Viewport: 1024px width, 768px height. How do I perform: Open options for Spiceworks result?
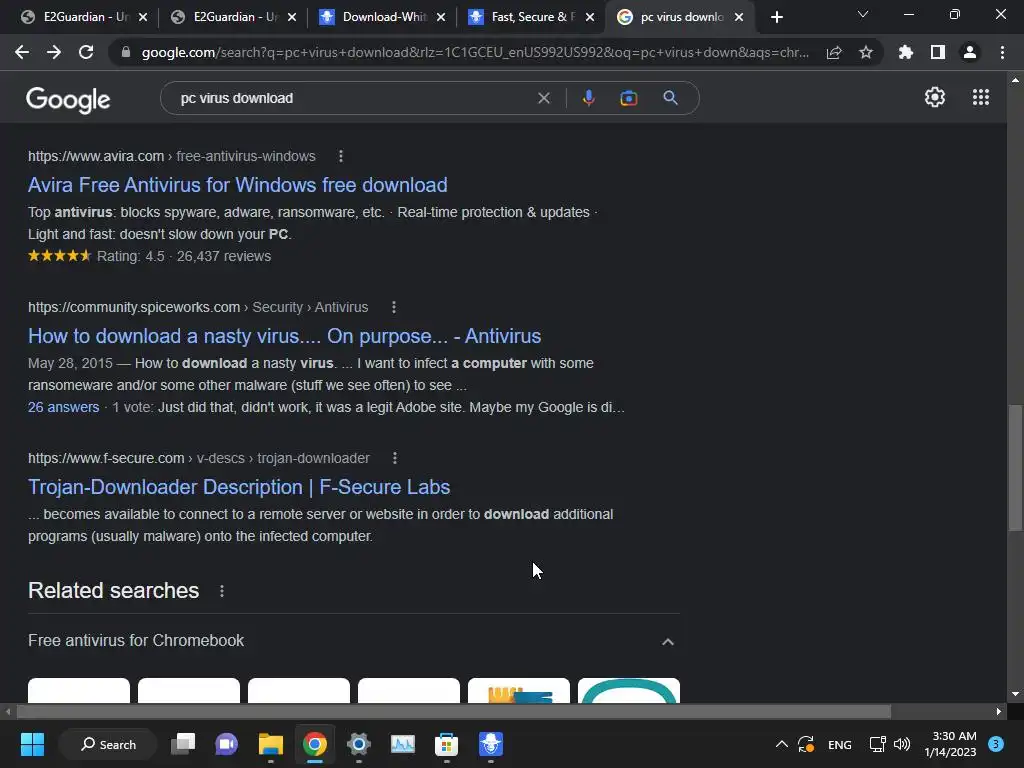pyautogui.click(x=394, y=307)
